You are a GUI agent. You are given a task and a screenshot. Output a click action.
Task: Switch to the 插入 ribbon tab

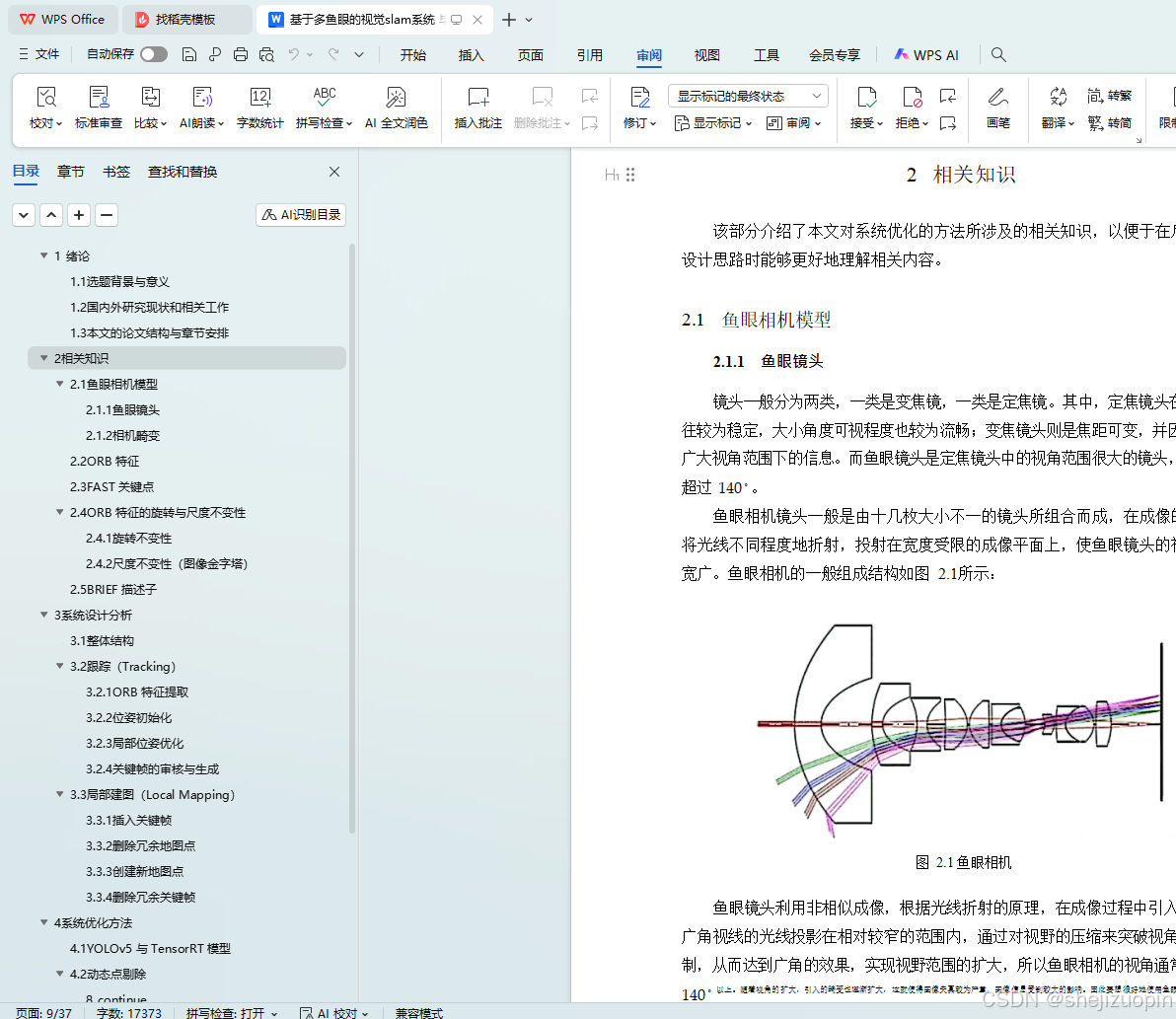click(x=471, y=54)
